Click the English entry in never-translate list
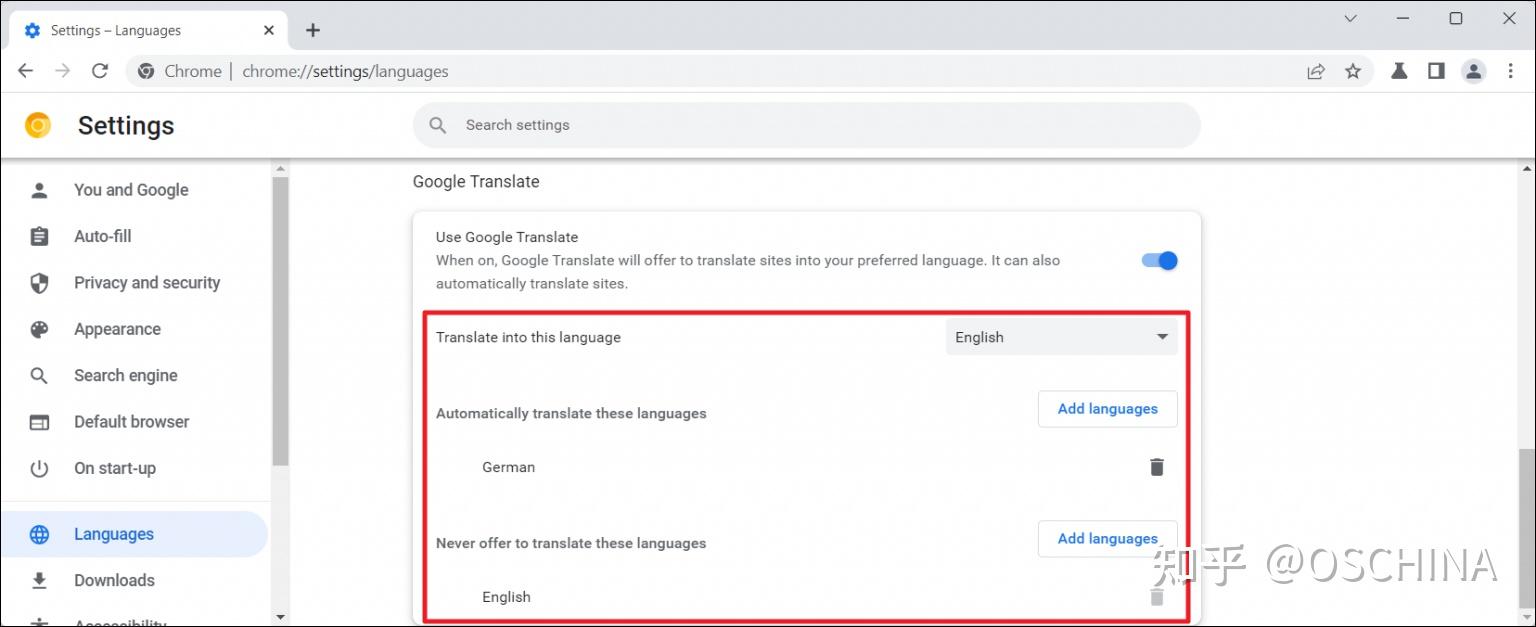 [x=506, y=597]
